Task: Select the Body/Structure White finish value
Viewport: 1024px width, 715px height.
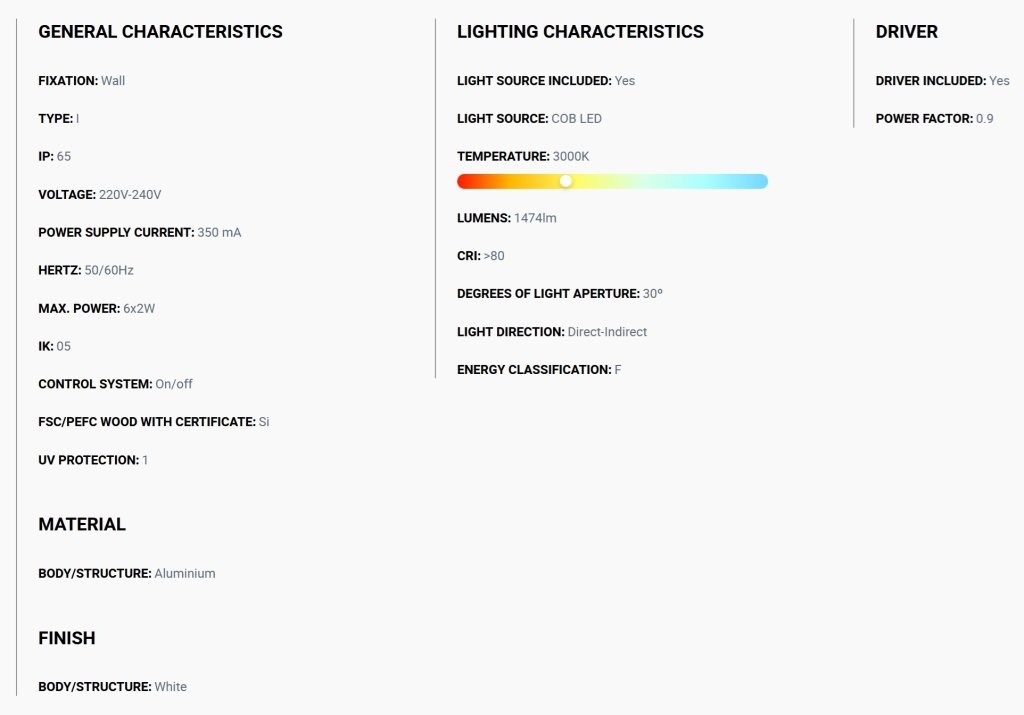Action: tap(170, 687)
